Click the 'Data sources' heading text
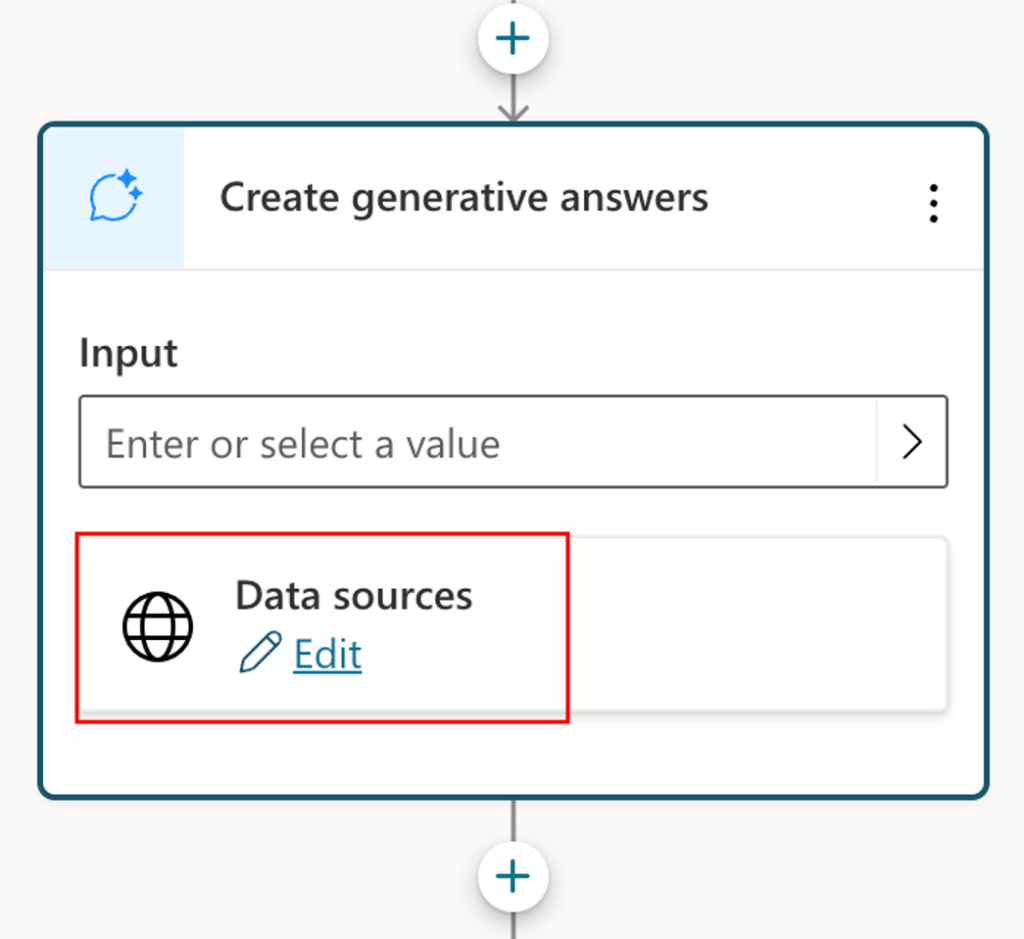 coord(353,596)
